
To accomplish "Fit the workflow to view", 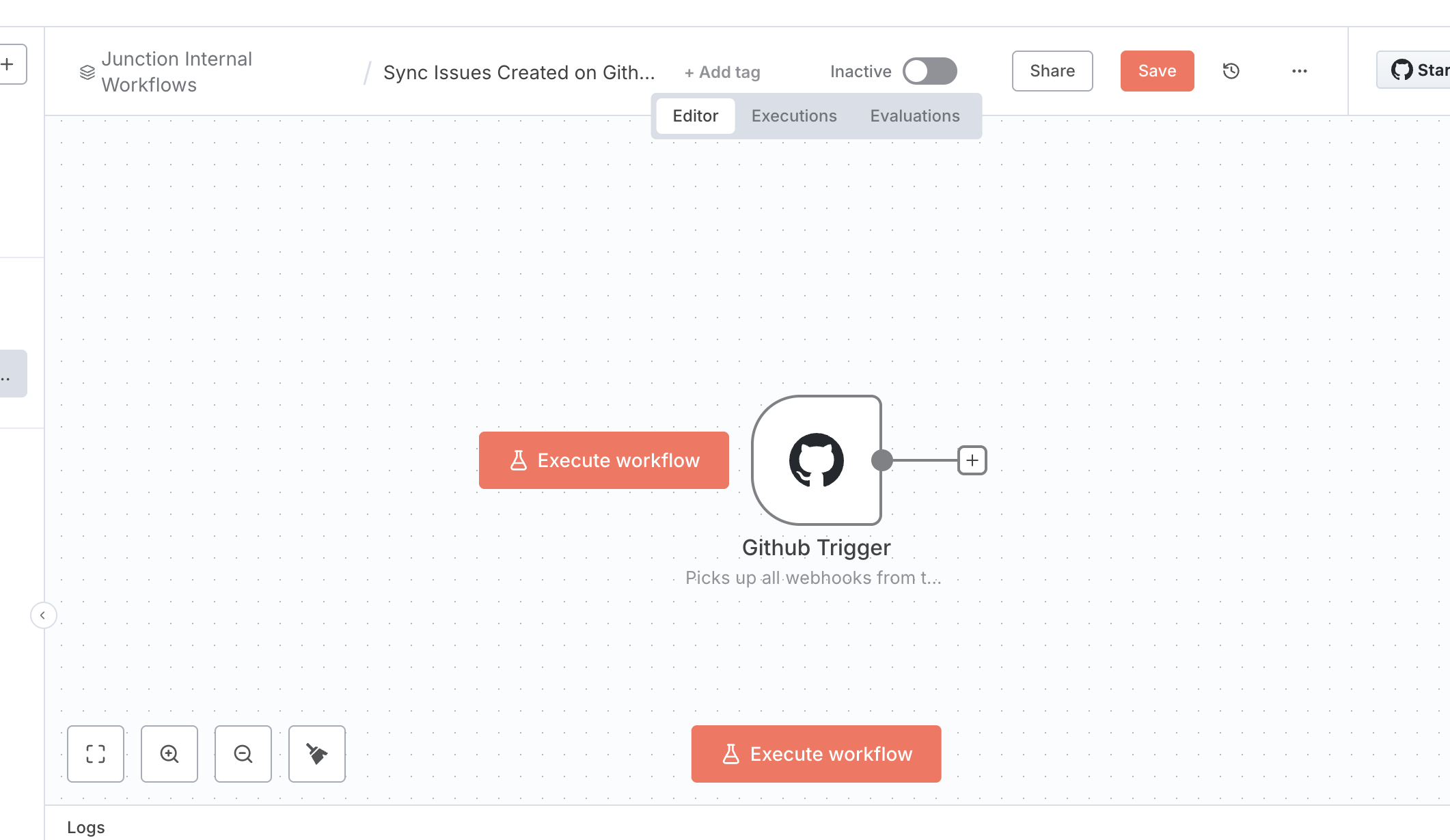I will coord(95,754).
